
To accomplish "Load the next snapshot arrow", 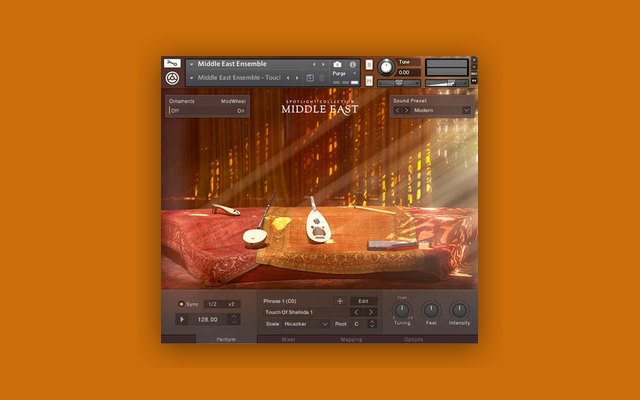I will click(x=297, y=78).
